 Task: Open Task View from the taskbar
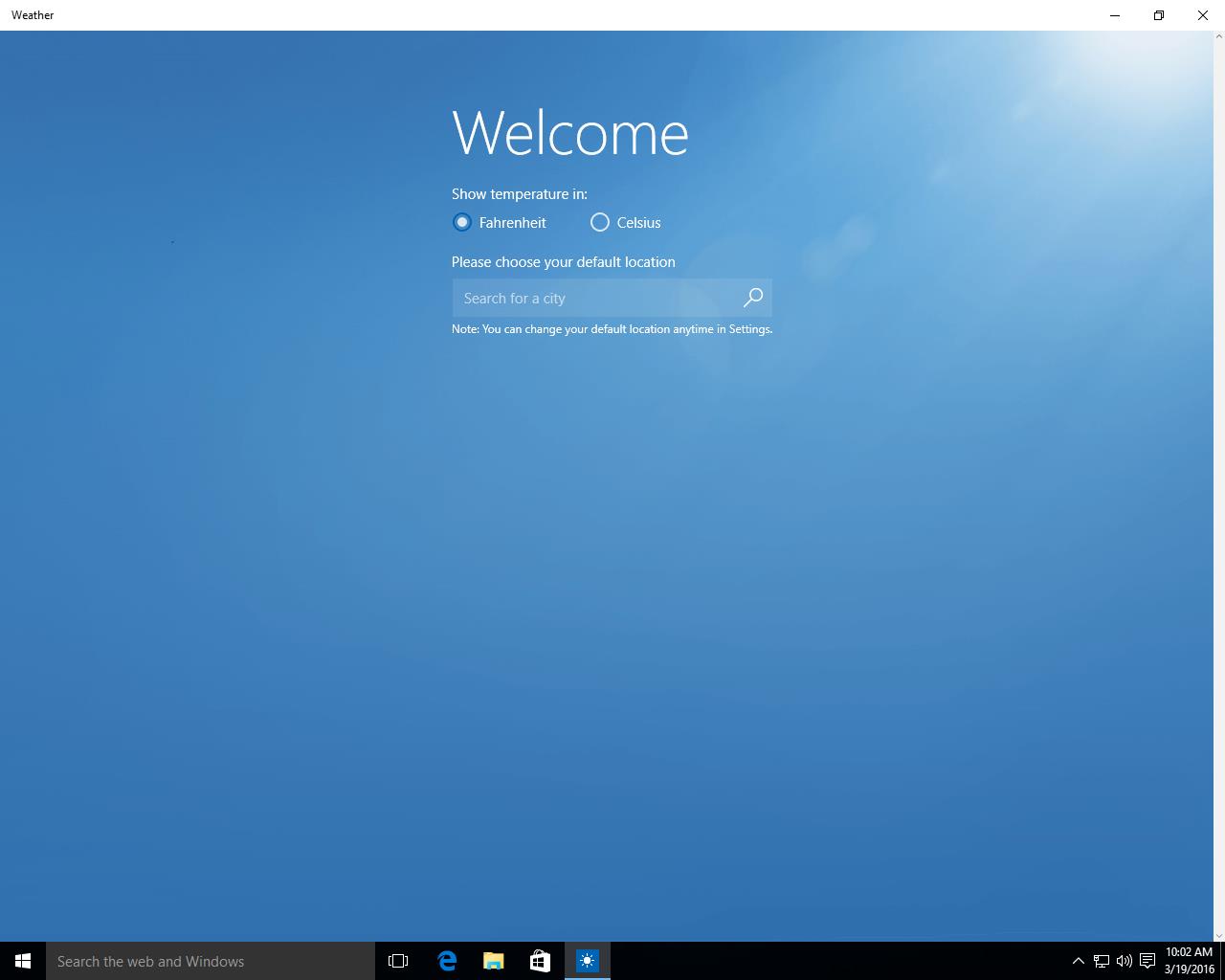pyautogui.click(x=398, y=961)
